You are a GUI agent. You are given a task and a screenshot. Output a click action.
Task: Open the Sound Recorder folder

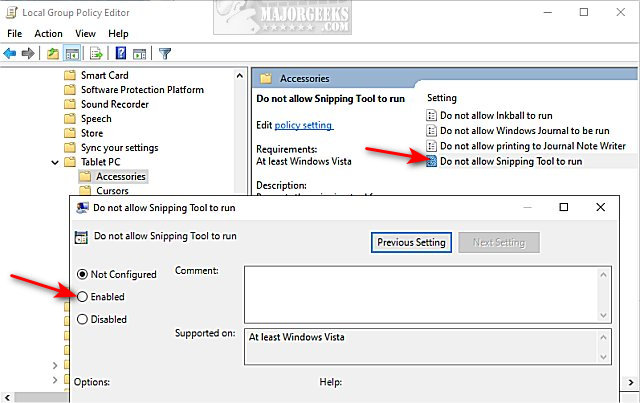tap(107, 104)
